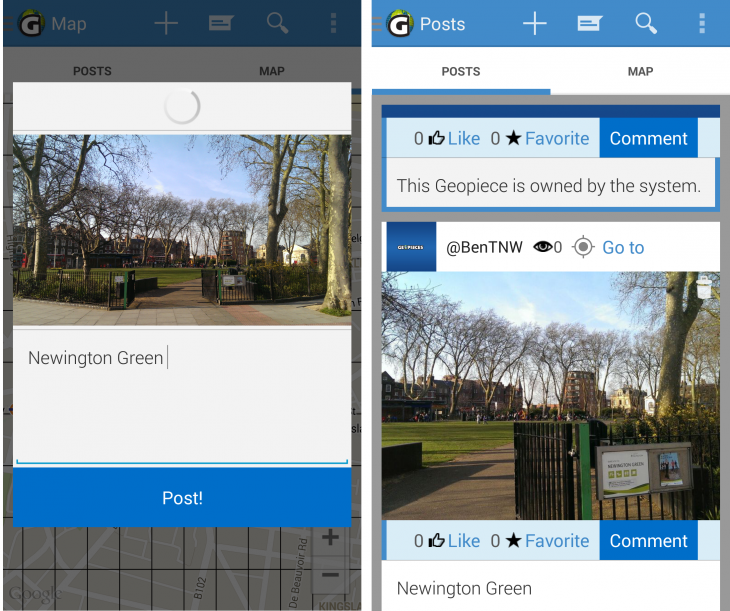Screen dimensions: 730x611
Task: Open the message icon in Posts header
Action: pyautogui.click(x=590, y=24)
